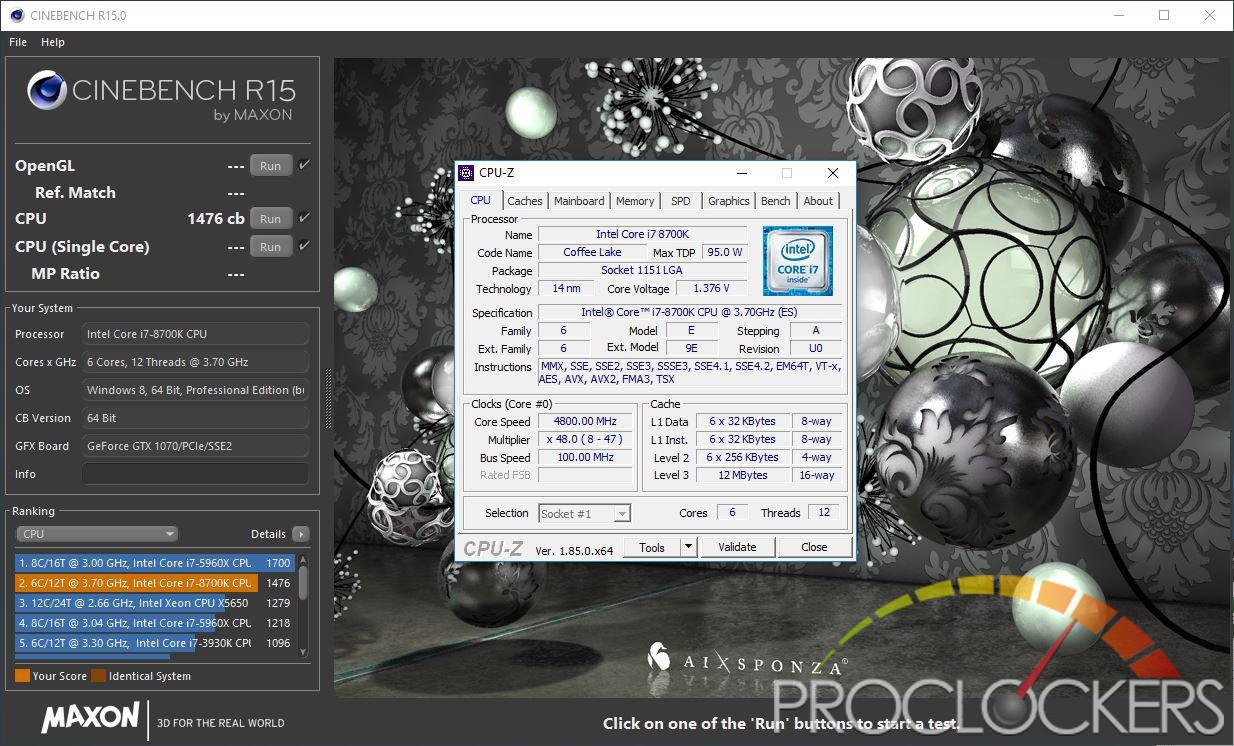Click the Threads value '12' in CPU-Z
This screenshot has height=746, width=1234.
[824, 513]
